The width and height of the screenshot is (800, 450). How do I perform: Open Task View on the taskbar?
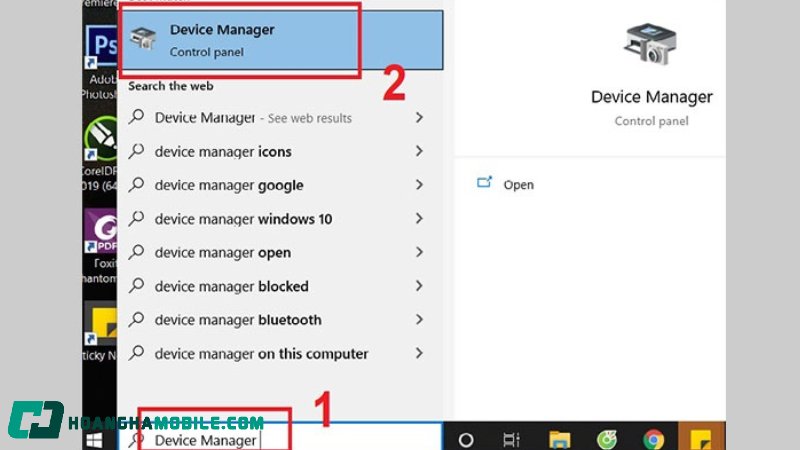(511, 440)
